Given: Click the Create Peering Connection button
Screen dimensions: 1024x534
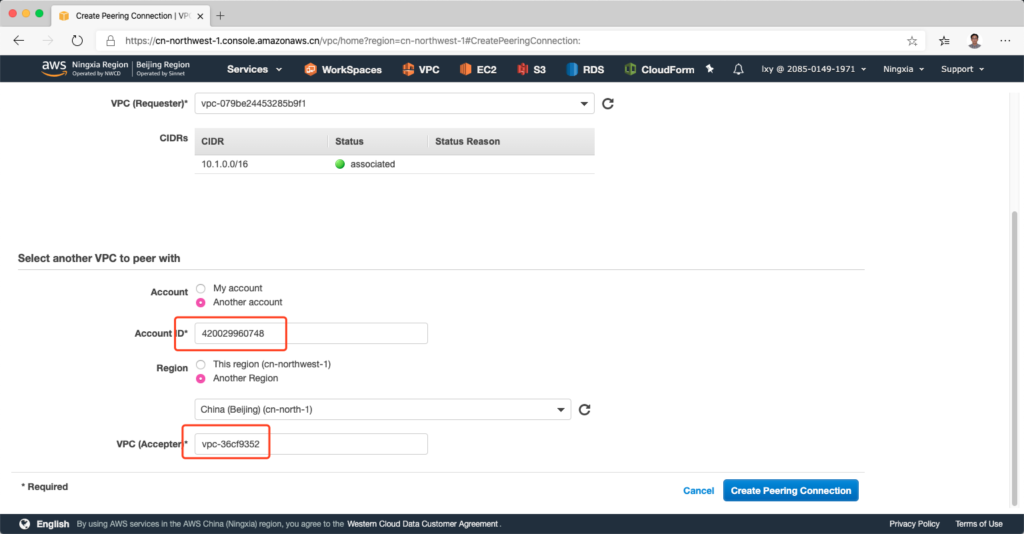Looking at the screenshot, I should (x=790, y=491).
